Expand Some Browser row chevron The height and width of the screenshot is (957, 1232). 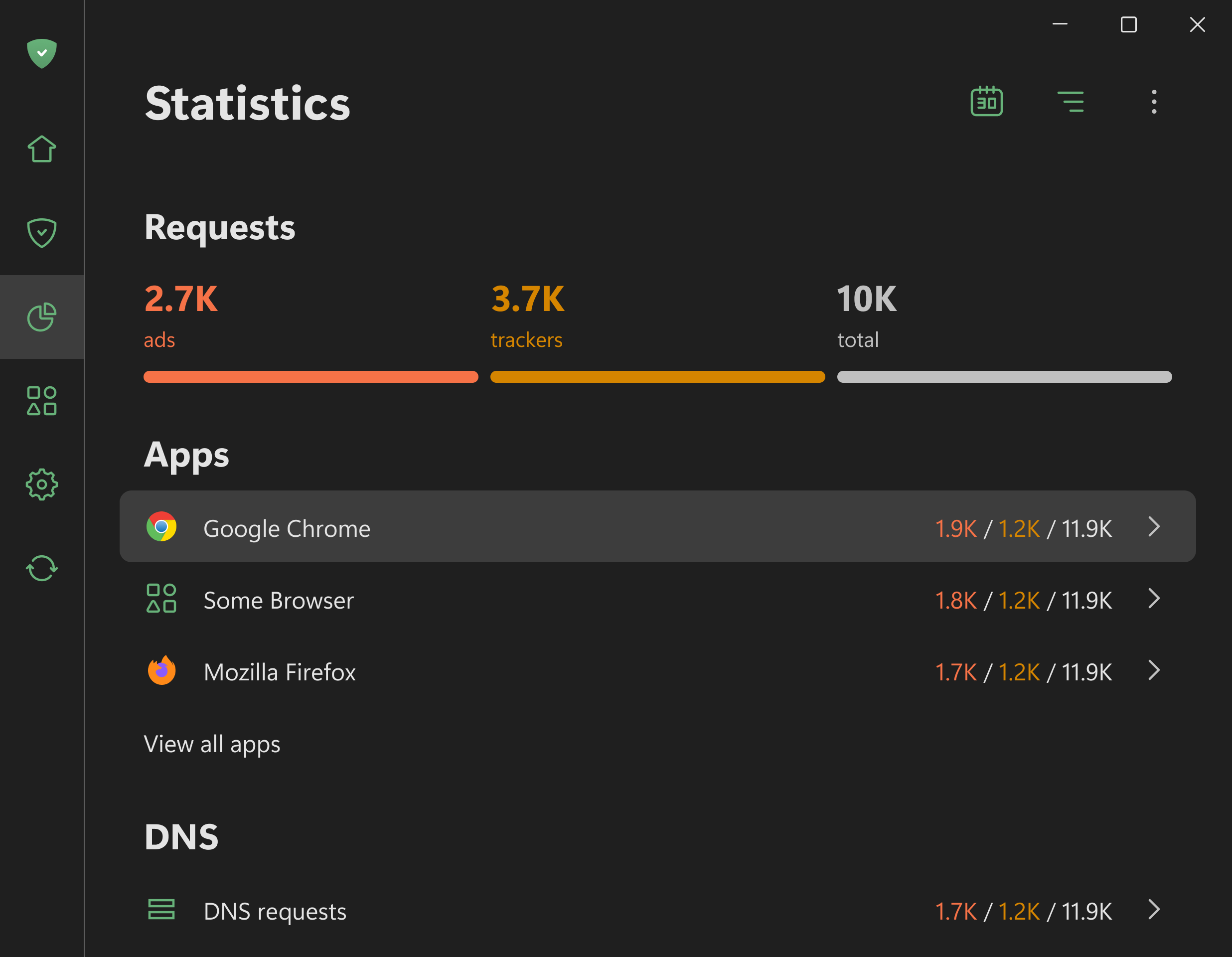click(1154, 599)
